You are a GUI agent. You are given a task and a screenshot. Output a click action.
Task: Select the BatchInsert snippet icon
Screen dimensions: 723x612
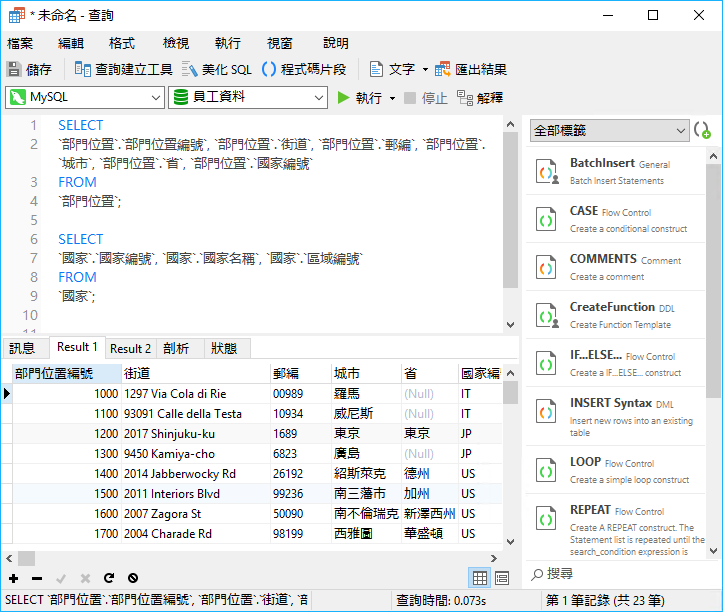pos(547,172)
